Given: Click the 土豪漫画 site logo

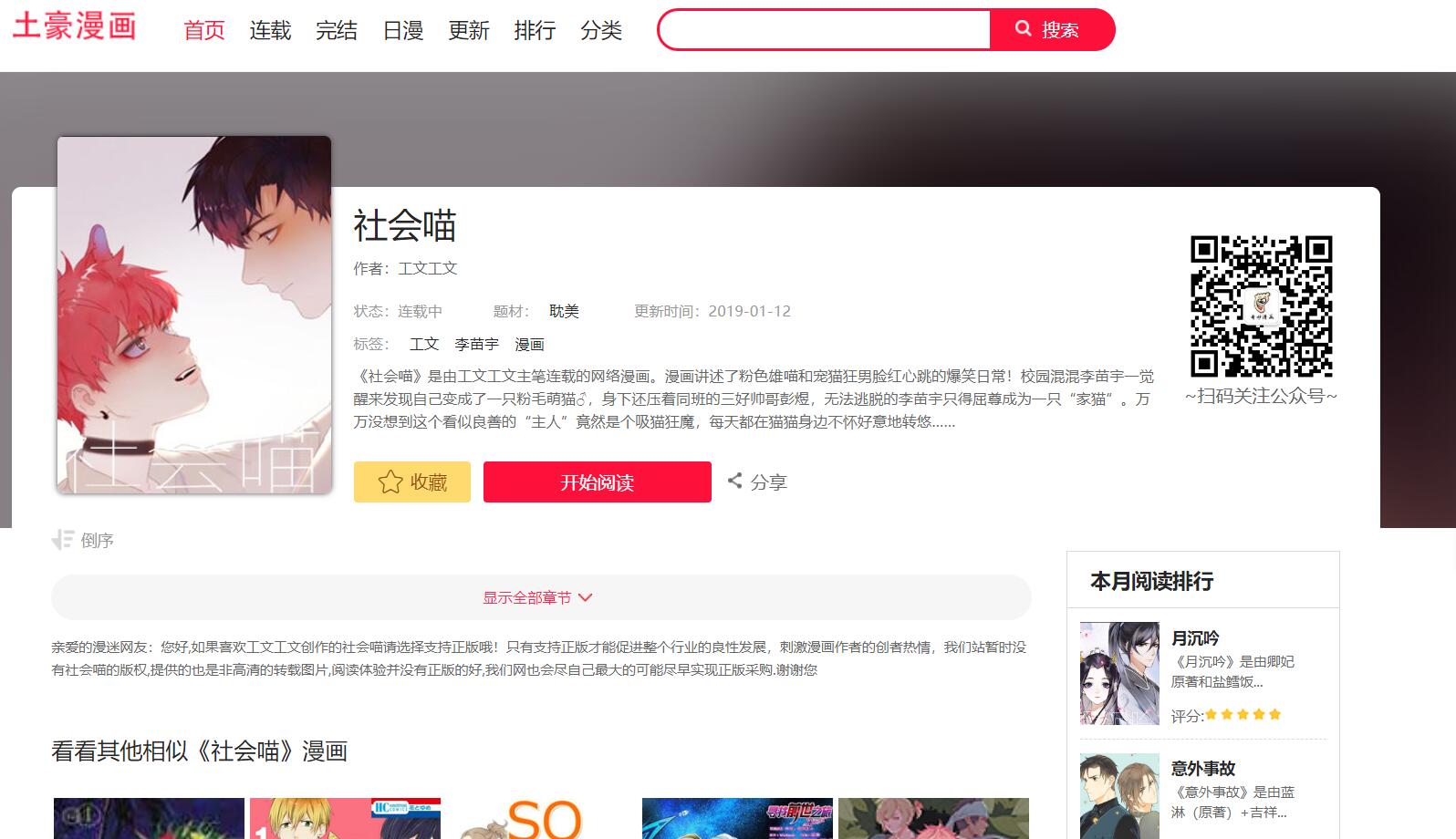Looking at the screenshot, I should pos(74,25).
